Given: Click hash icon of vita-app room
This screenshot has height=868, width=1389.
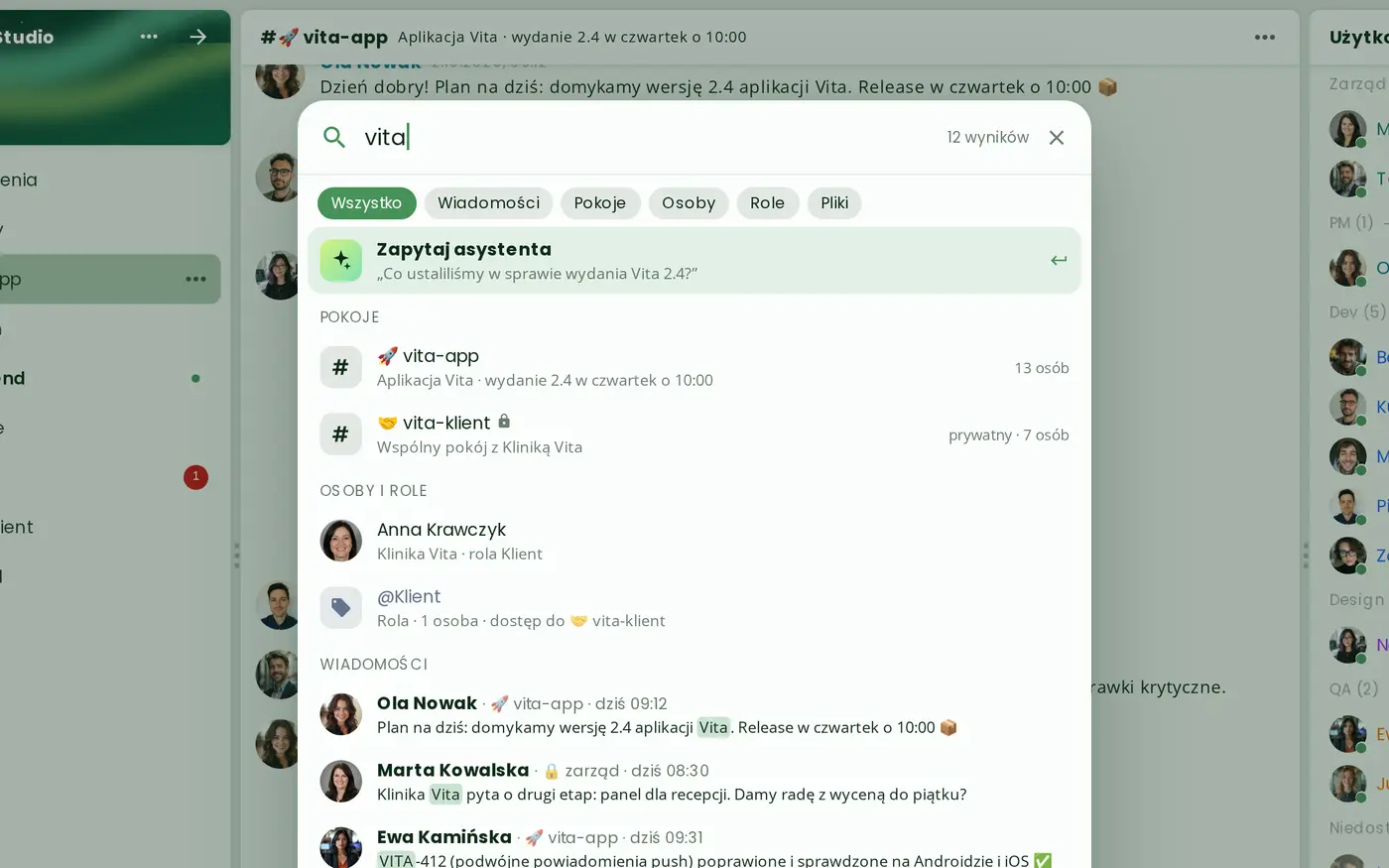Looking at the screenshot, I should click(x=340, y=367).
